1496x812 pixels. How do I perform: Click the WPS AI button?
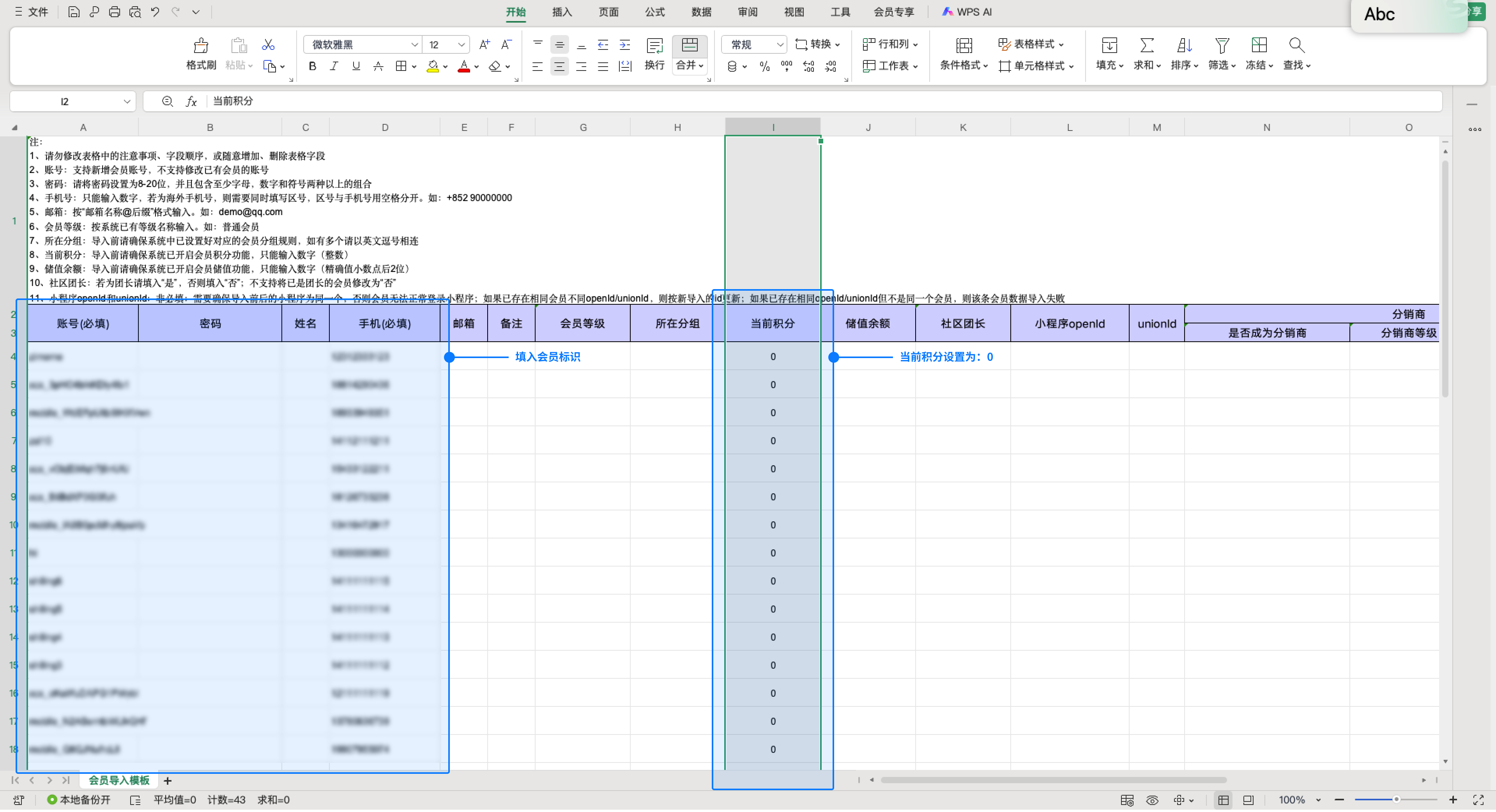point(967,12)
